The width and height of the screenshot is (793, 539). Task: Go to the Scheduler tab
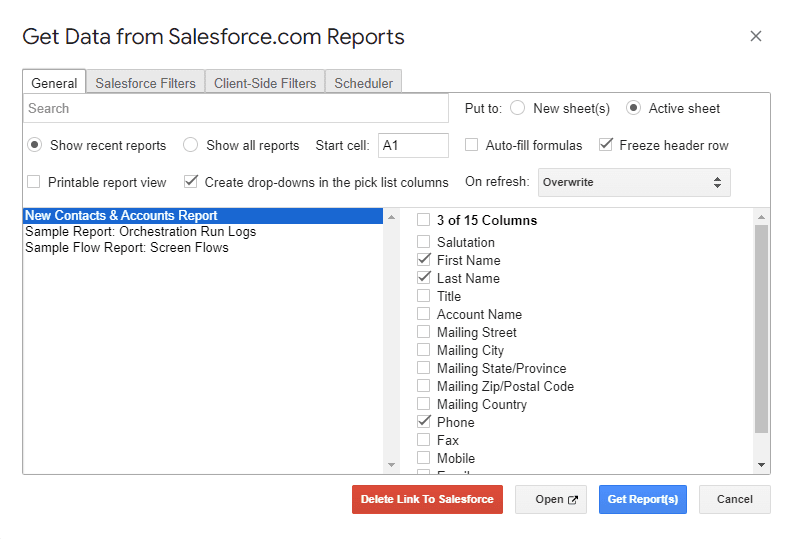(364, 83)
